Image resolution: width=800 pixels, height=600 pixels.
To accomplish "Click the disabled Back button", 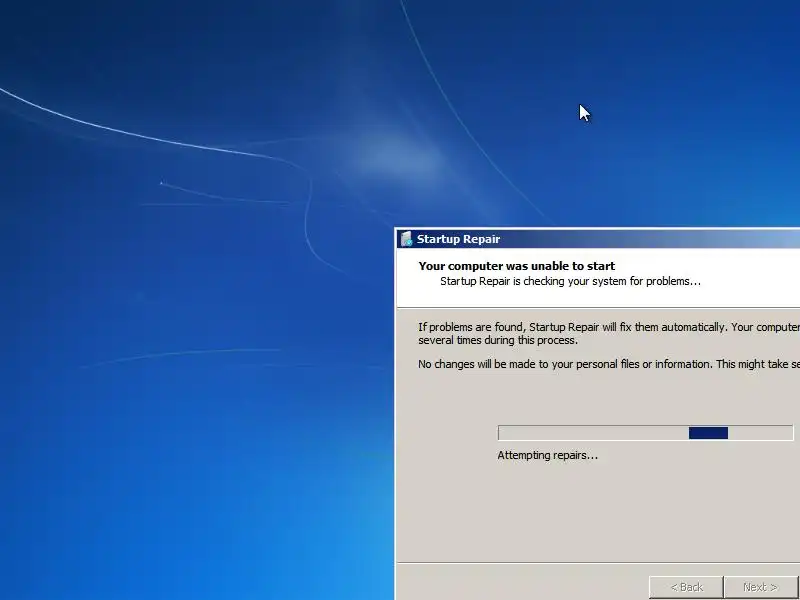I will [686, 587].
